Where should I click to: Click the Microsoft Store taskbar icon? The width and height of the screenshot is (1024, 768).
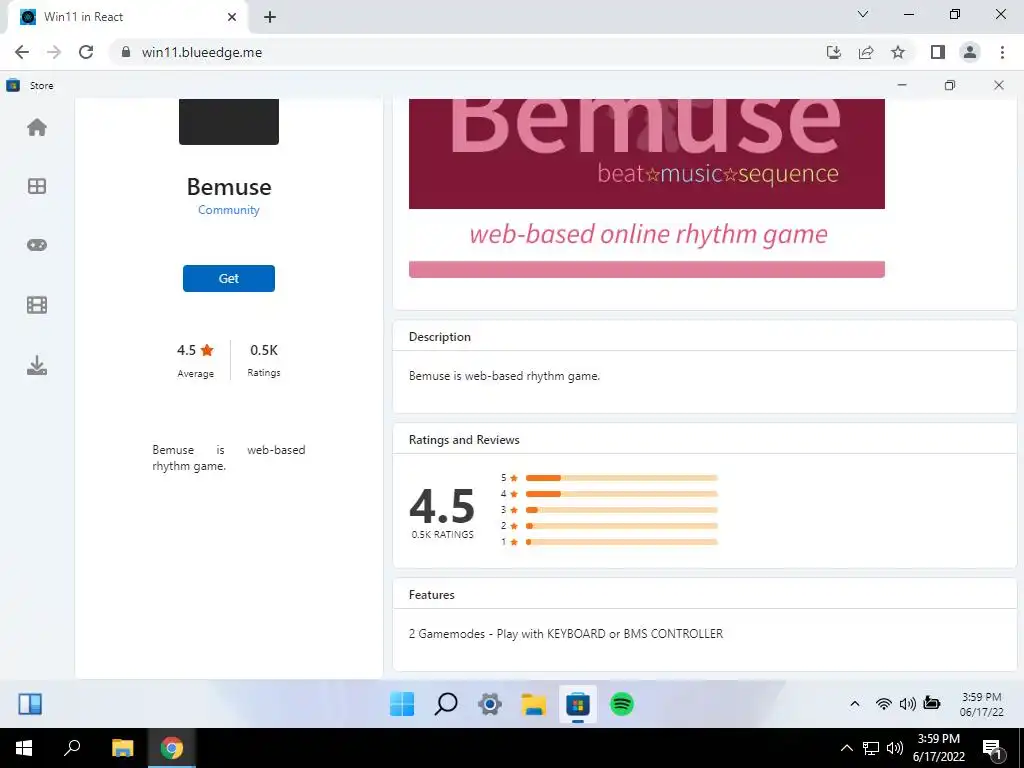(x=577, y=704)
